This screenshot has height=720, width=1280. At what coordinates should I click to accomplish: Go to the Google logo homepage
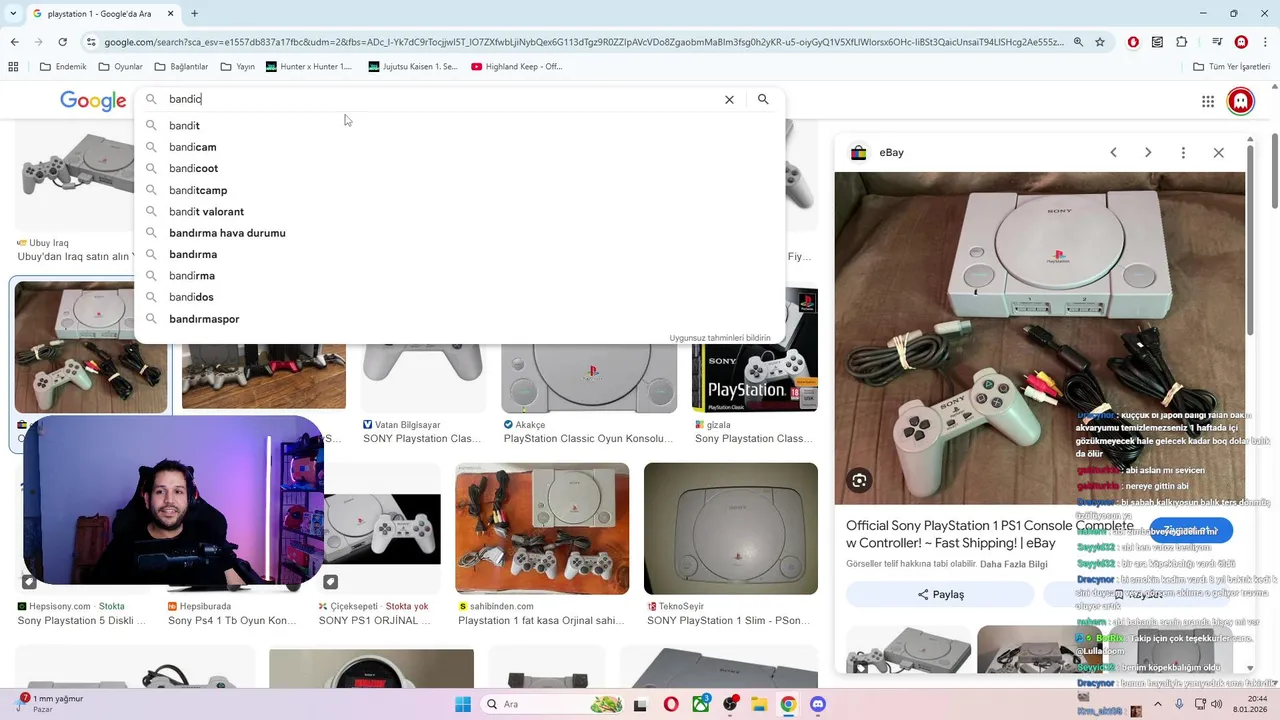click(93, 101)
